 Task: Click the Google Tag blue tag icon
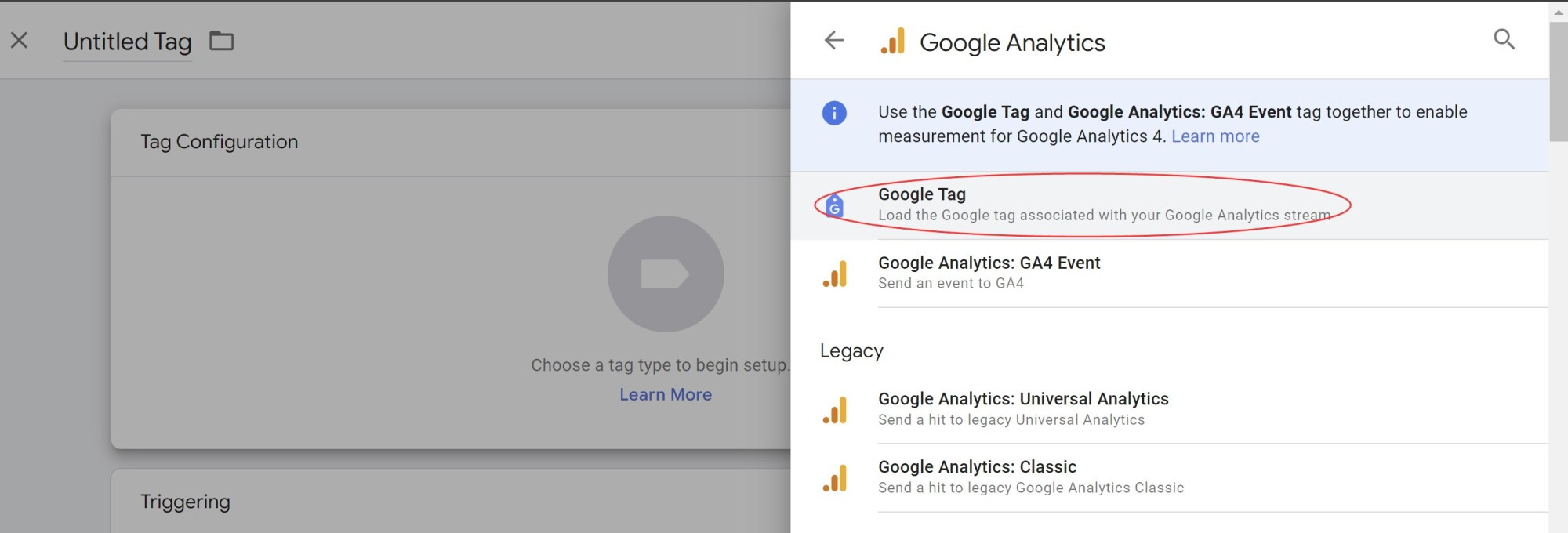point(834,205)
